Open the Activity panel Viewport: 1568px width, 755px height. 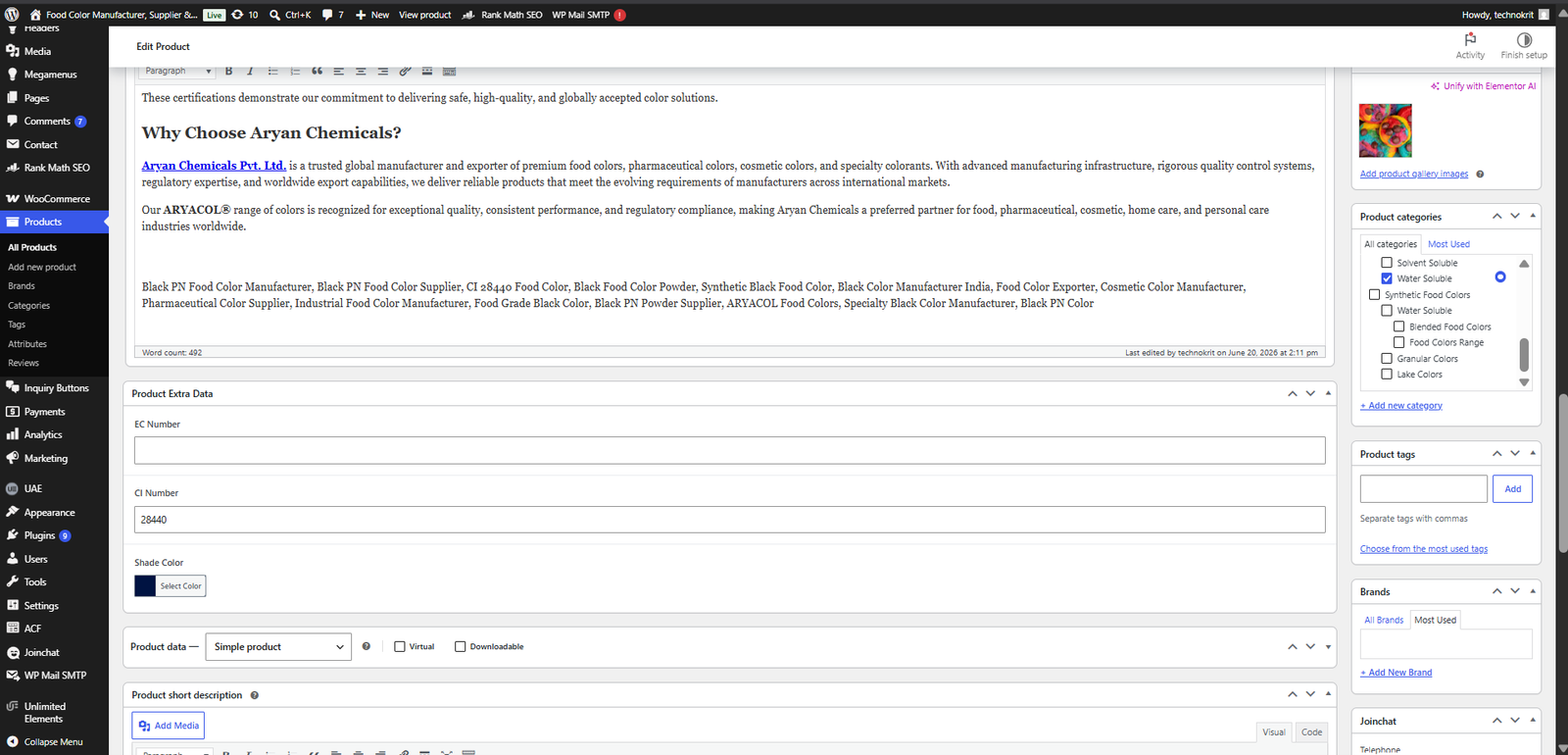coord(1470,45)
